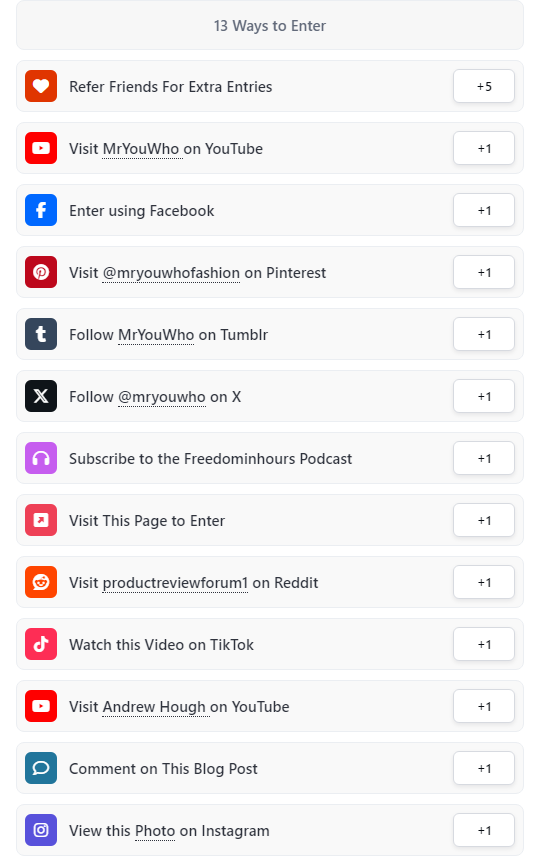Click the X logo icon
540x866 pixels.
(41, 396)
